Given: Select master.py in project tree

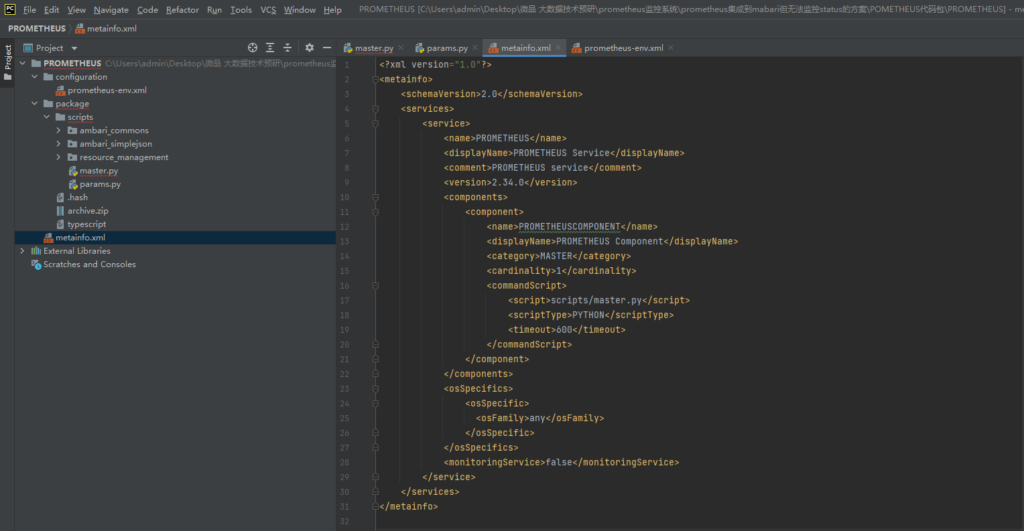Looking at the screenshot, I should click(99, 170).
